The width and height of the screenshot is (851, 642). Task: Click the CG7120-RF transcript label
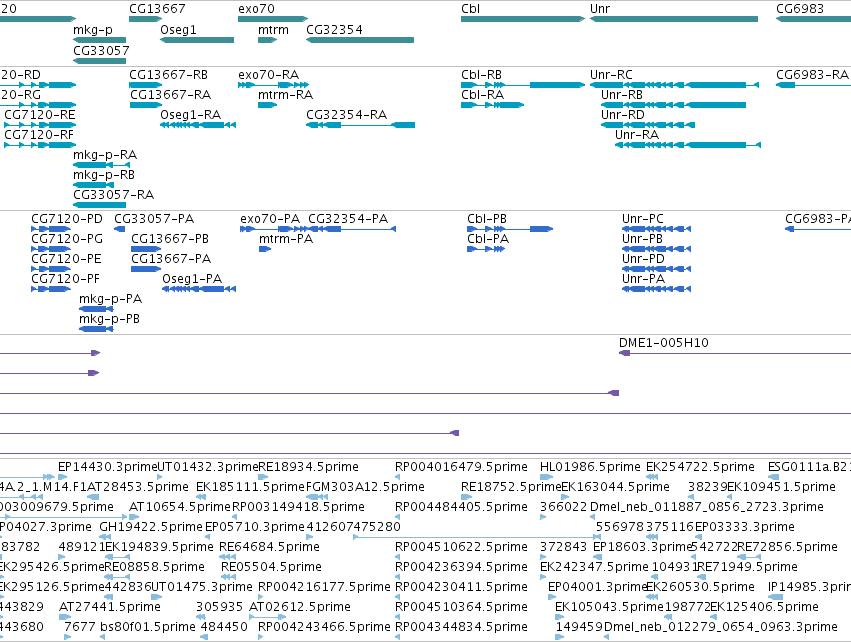tap(39, 135)
